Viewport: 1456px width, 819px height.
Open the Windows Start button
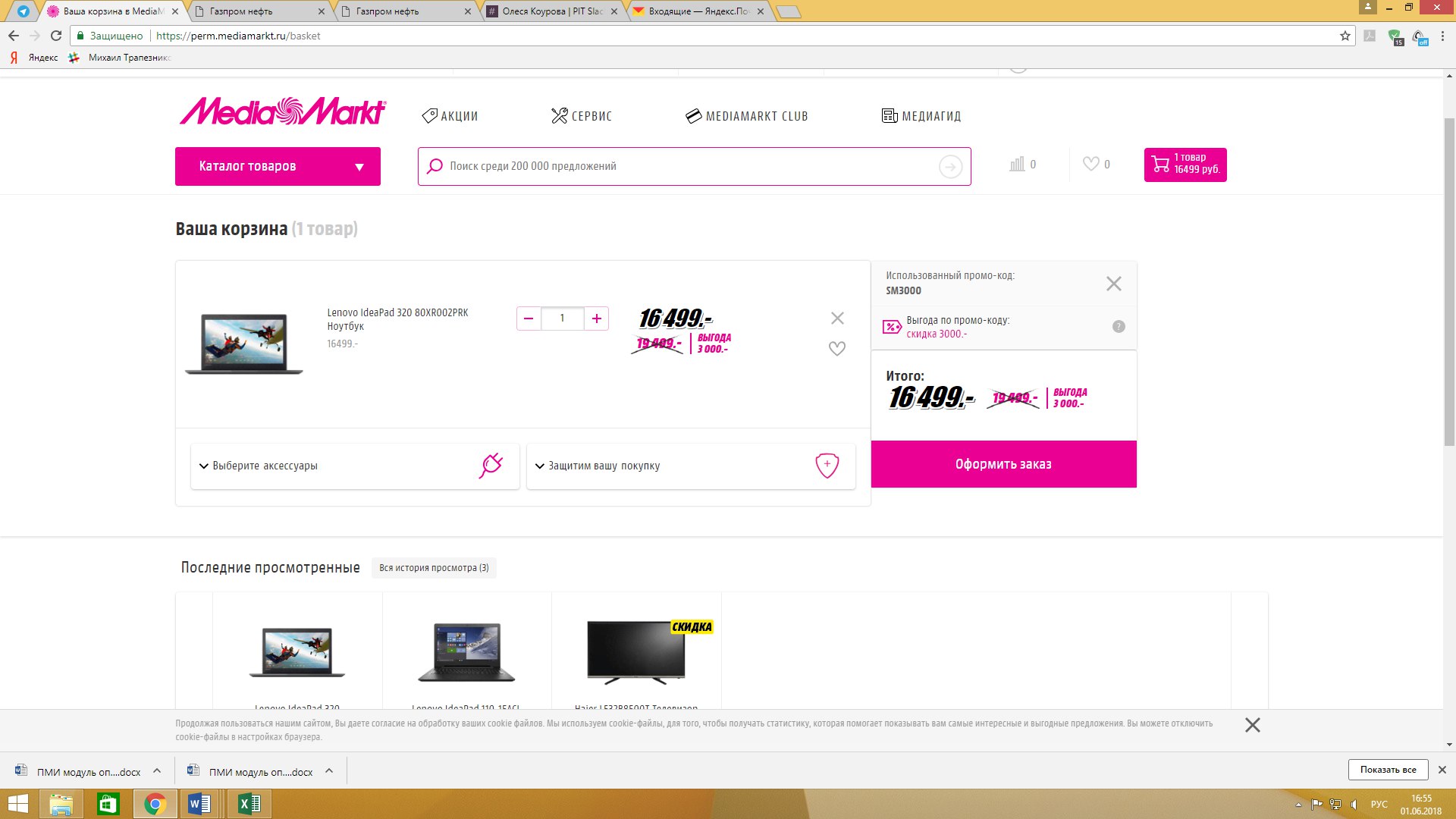click(17, 804)
